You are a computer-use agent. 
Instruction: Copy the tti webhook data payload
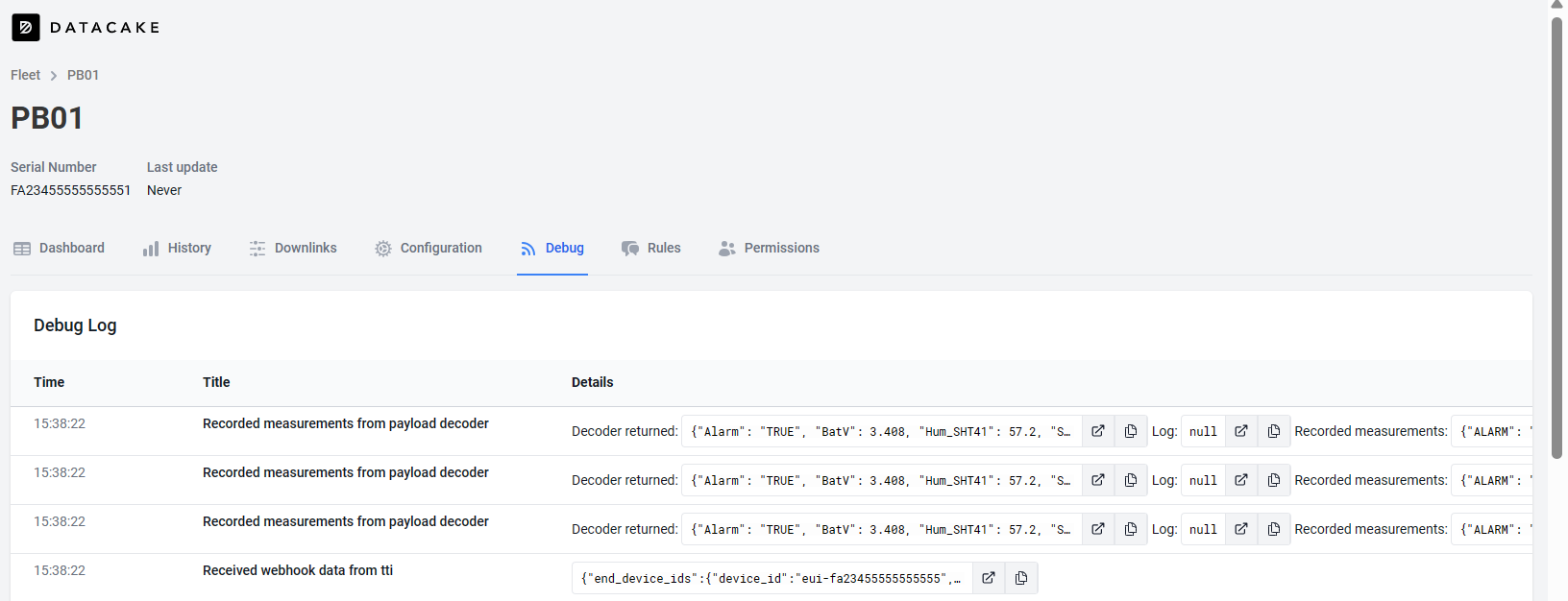click(x=1021, y=578)
